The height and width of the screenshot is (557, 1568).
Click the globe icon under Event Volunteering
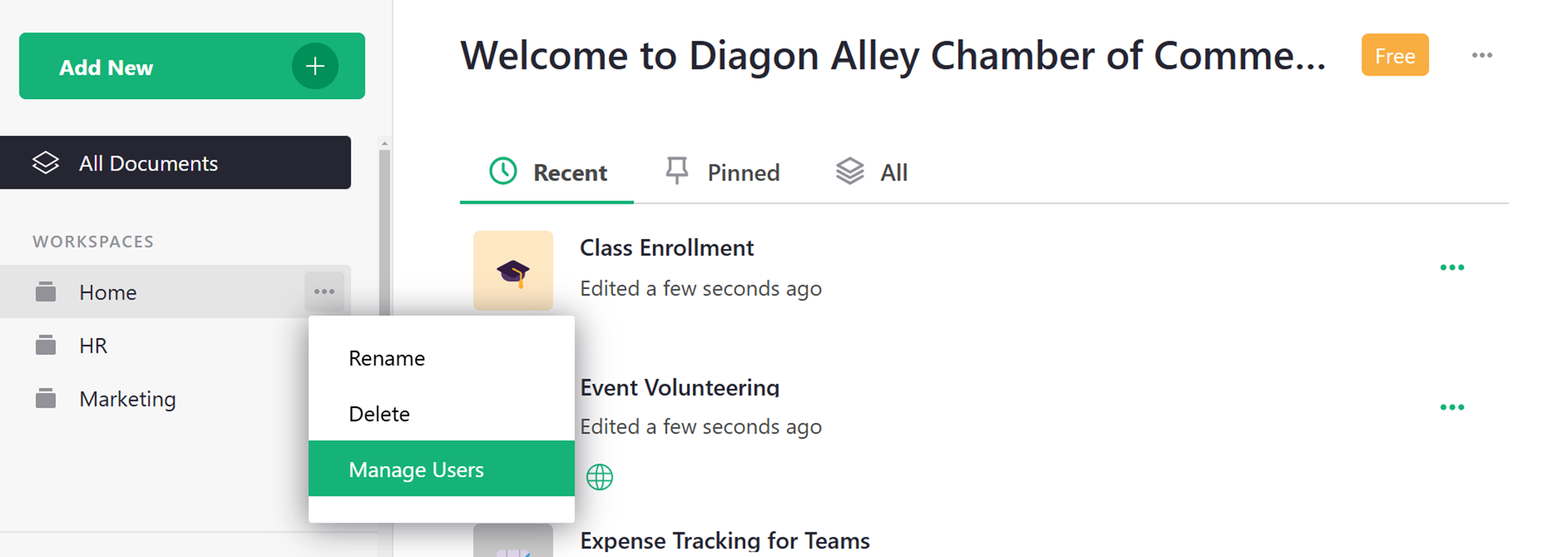599,477
